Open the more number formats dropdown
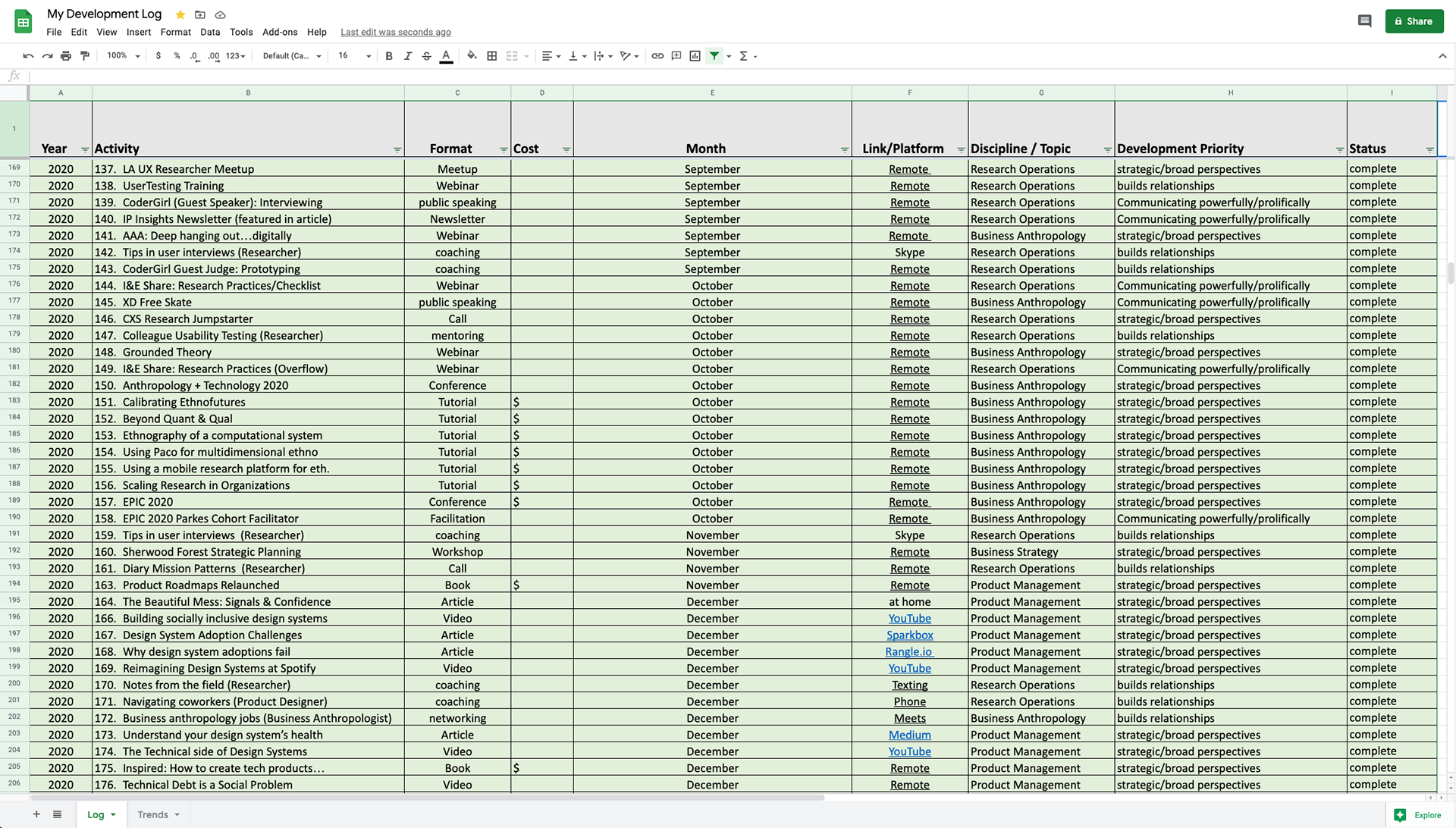 (x=235, y=56)
